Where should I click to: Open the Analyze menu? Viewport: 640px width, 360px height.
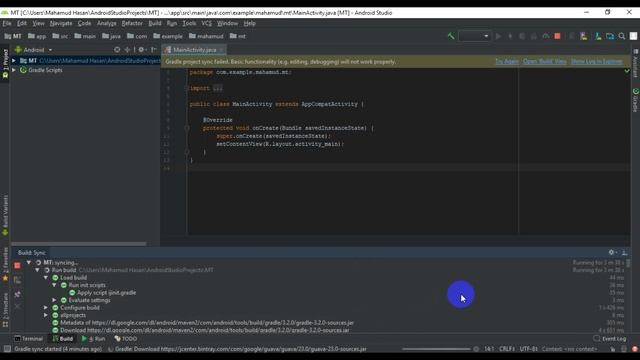coord(107,23)
